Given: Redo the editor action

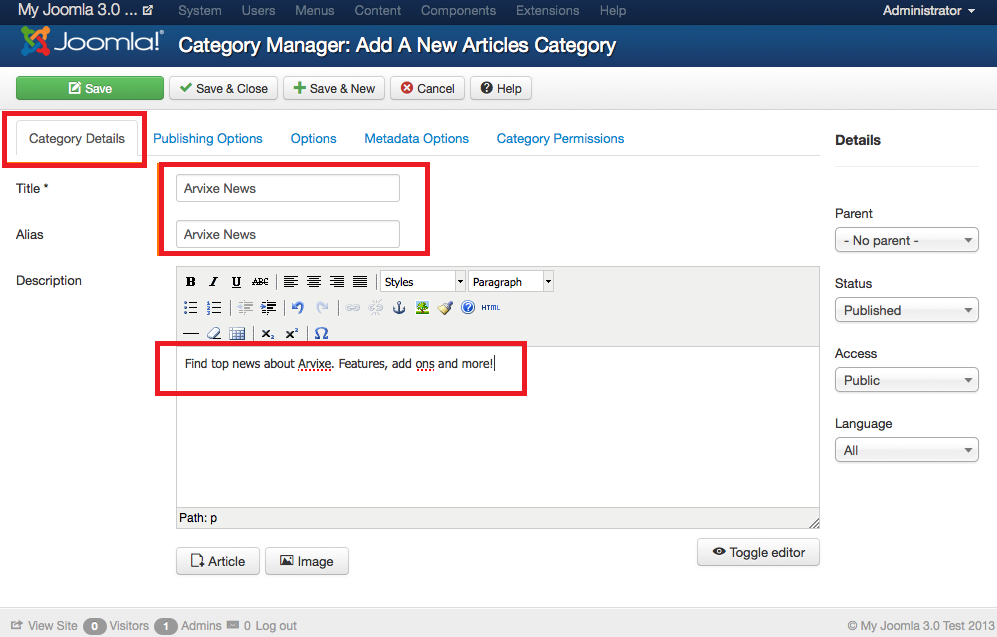Looking at the screenshot, I should (322, 308).
